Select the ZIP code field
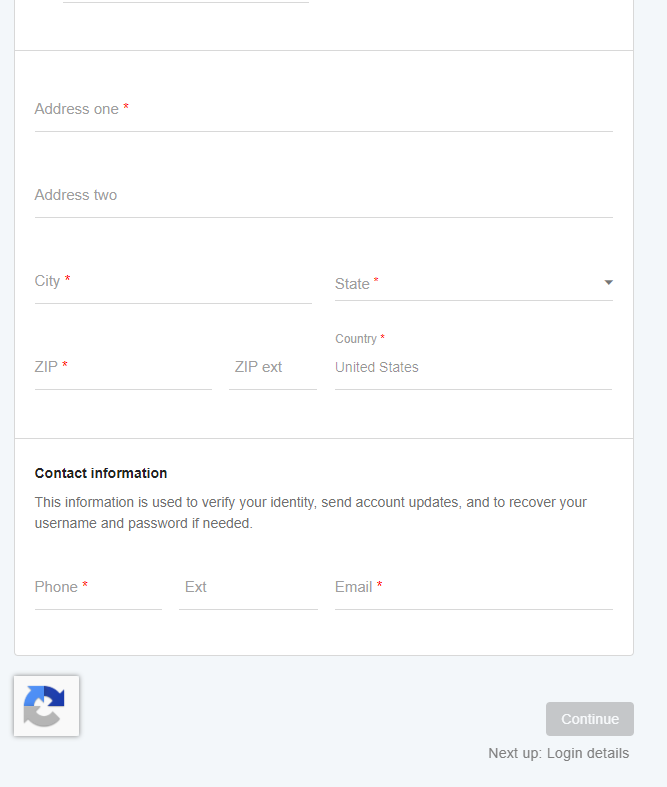667x787 pixels. [x=123, y=367]
